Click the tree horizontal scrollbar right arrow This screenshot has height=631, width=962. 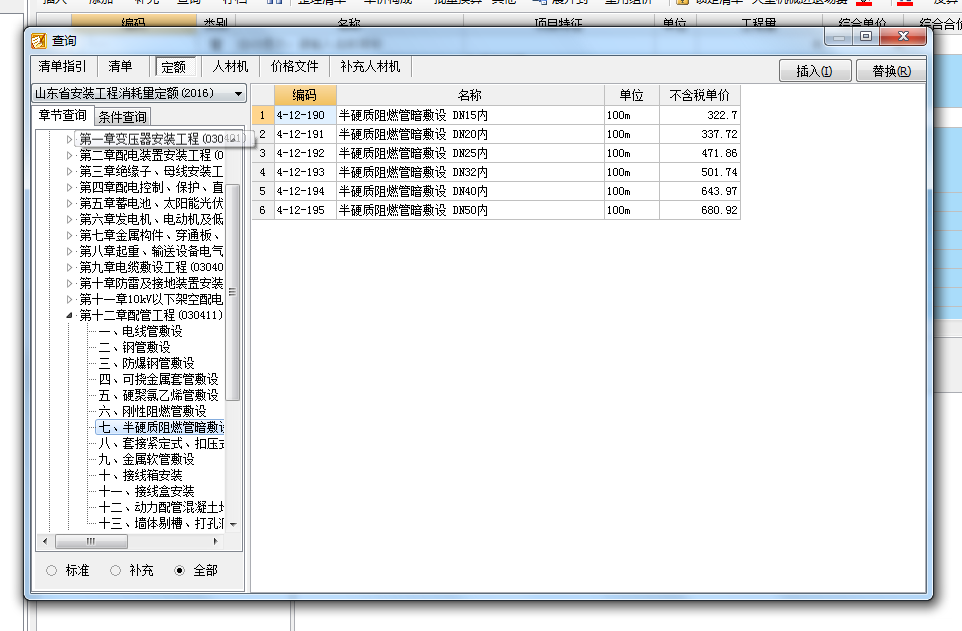[x=215, y=541]
